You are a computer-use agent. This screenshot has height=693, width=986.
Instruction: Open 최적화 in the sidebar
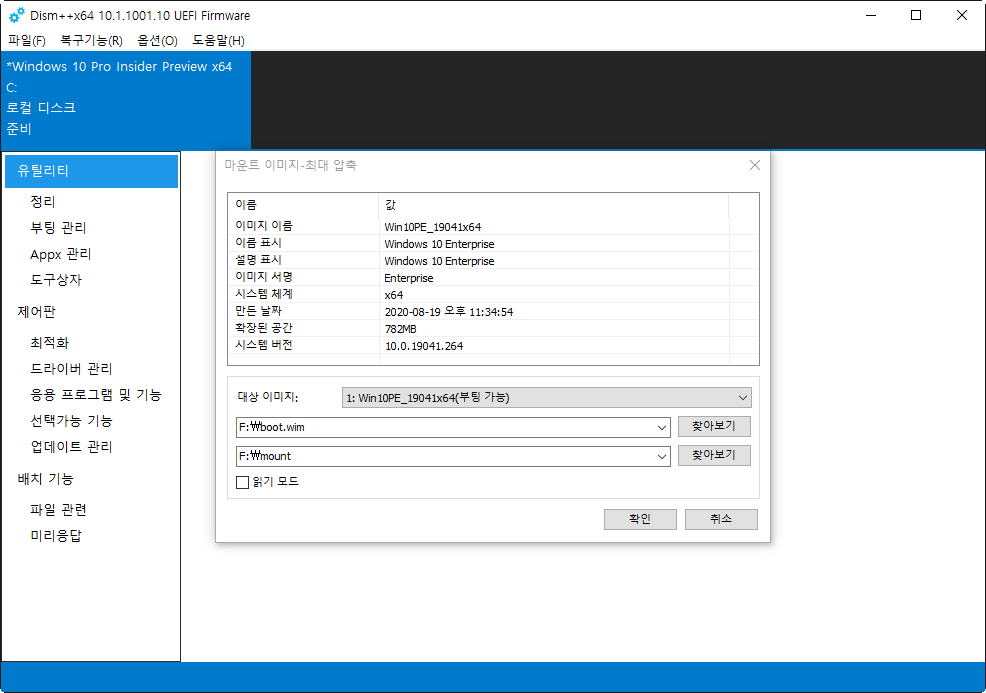50,343
